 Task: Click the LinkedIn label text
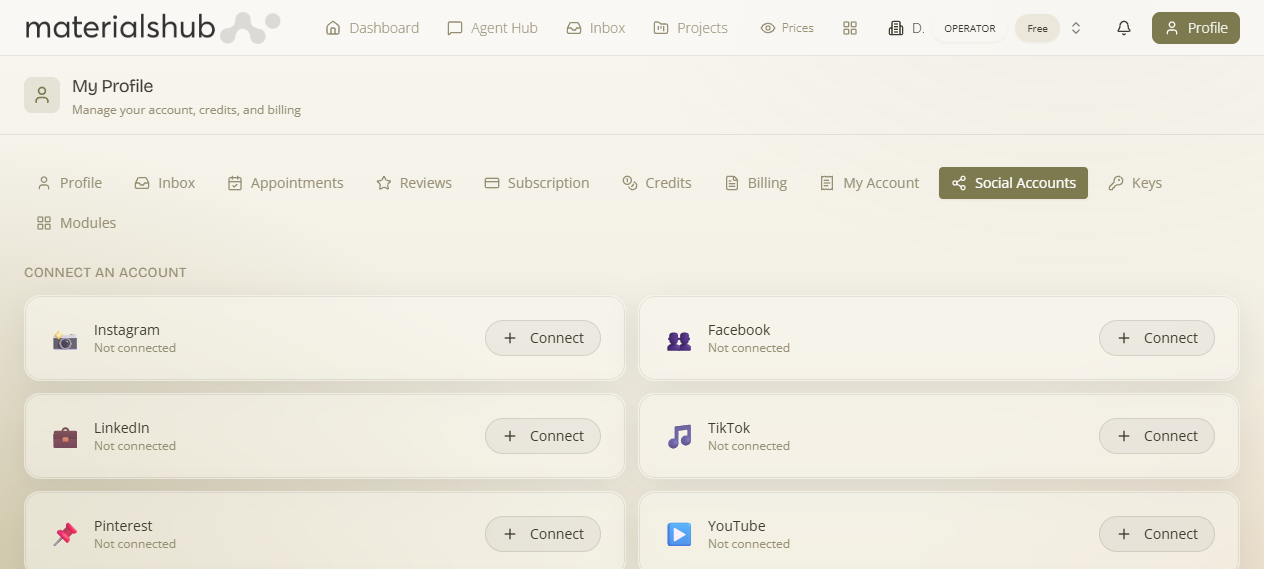click(x=122, y=428)
